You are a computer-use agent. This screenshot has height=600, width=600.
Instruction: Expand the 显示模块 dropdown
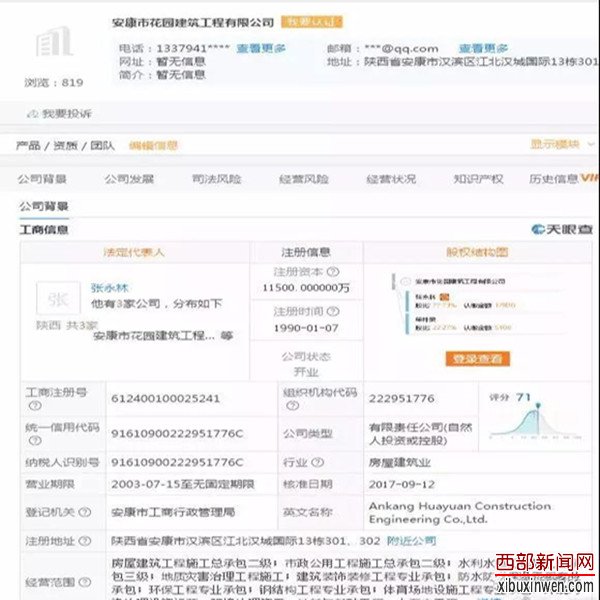pyautogui.click(x=562, y=144)
